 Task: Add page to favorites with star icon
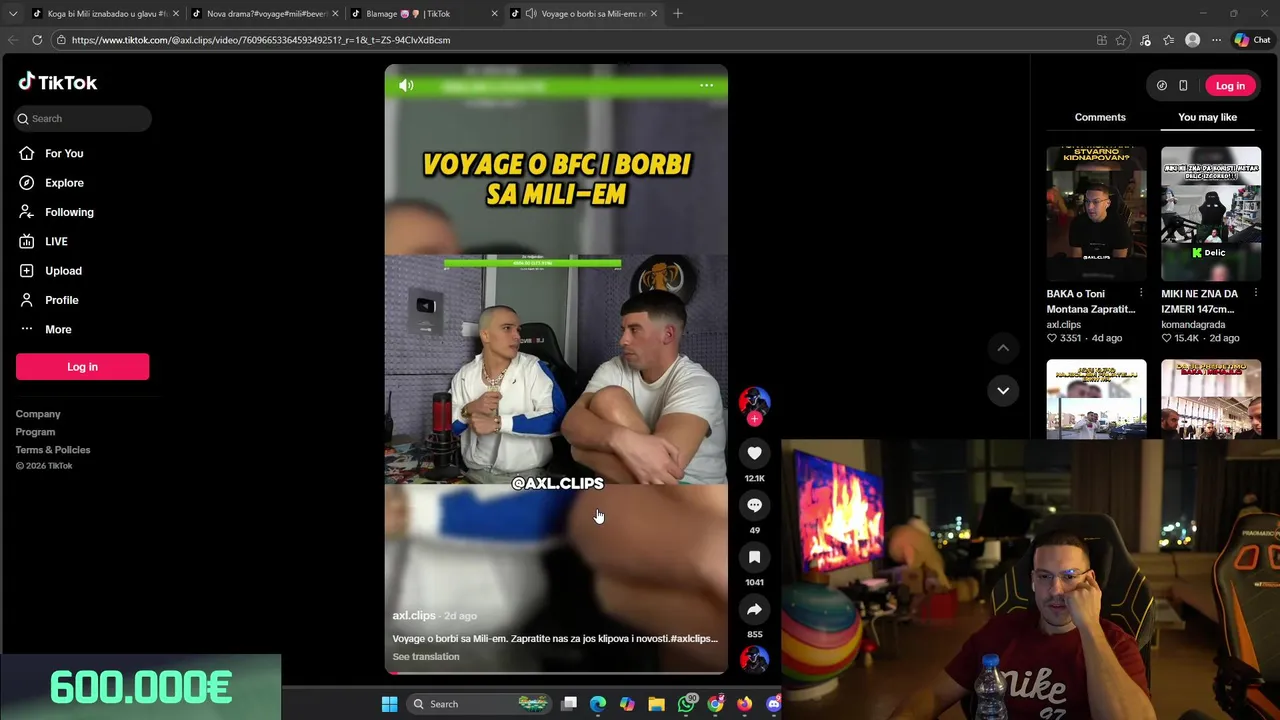coord(1121,40)
